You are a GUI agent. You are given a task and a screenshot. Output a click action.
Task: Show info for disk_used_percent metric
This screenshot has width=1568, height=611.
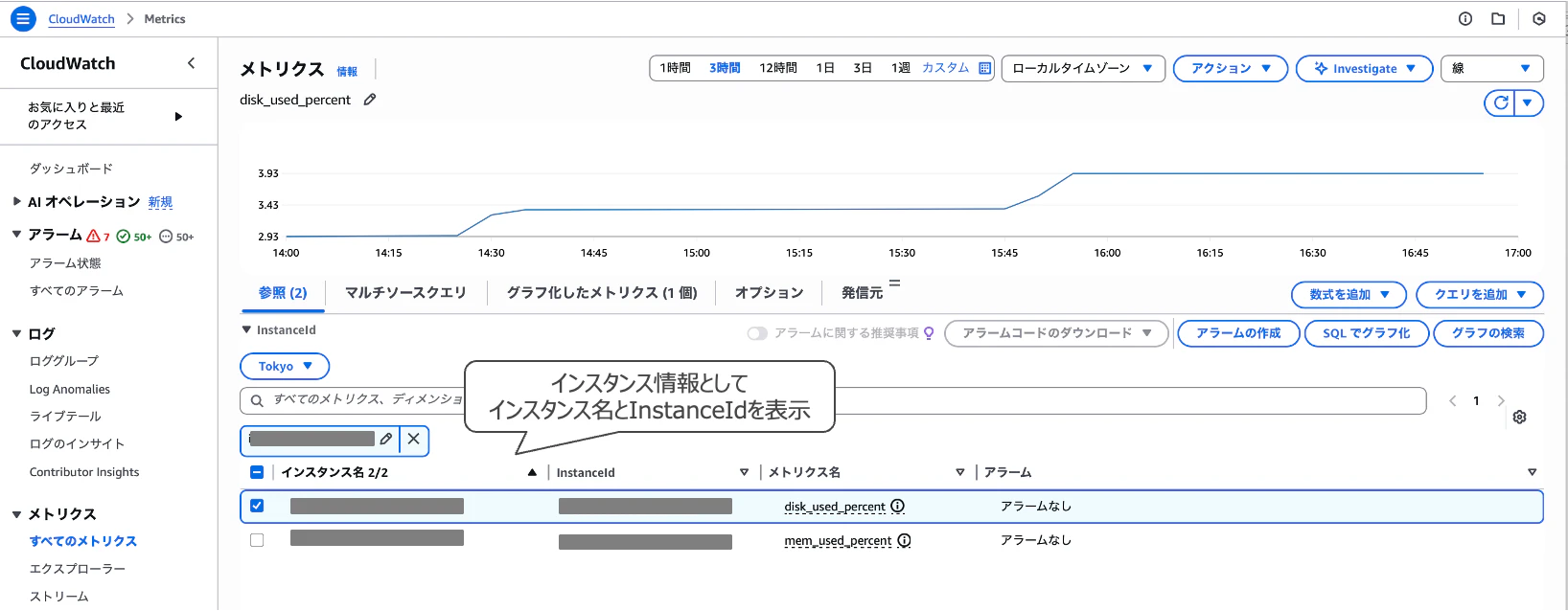pyautogui.click(x=897, y=506)
